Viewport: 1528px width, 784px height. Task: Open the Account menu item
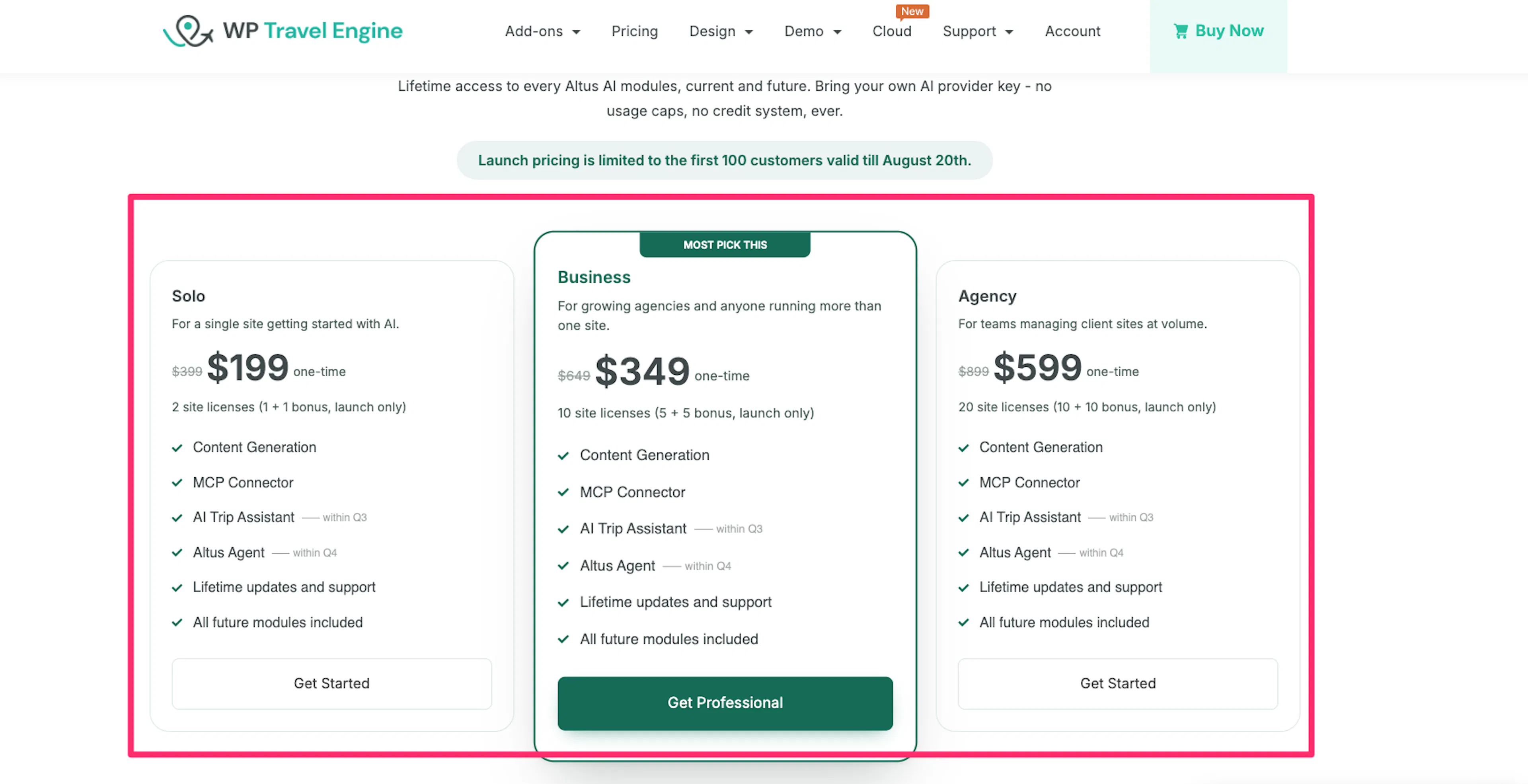point(1072,31)
